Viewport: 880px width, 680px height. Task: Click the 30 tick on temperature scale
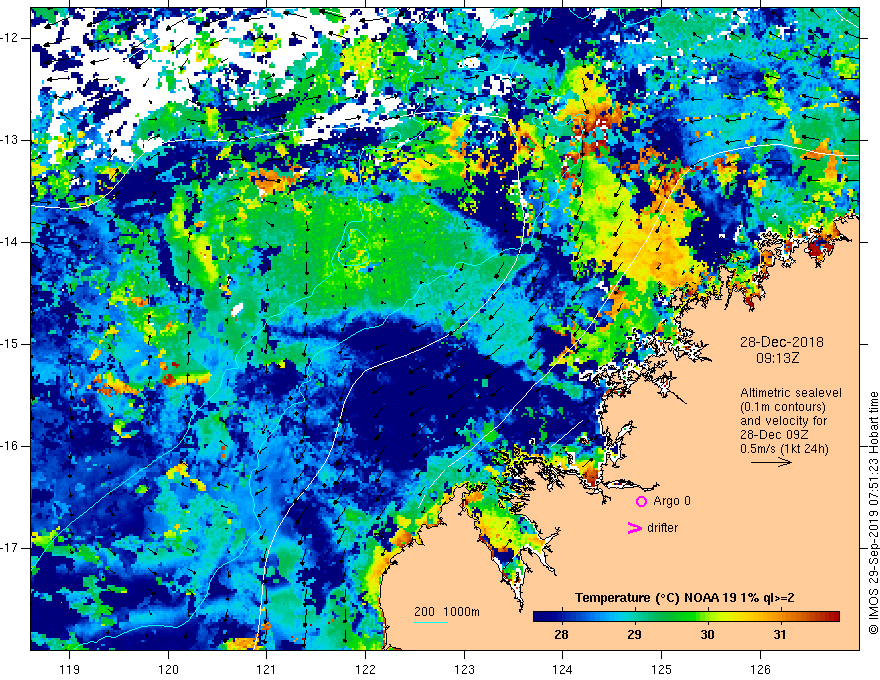pos(707,635)
